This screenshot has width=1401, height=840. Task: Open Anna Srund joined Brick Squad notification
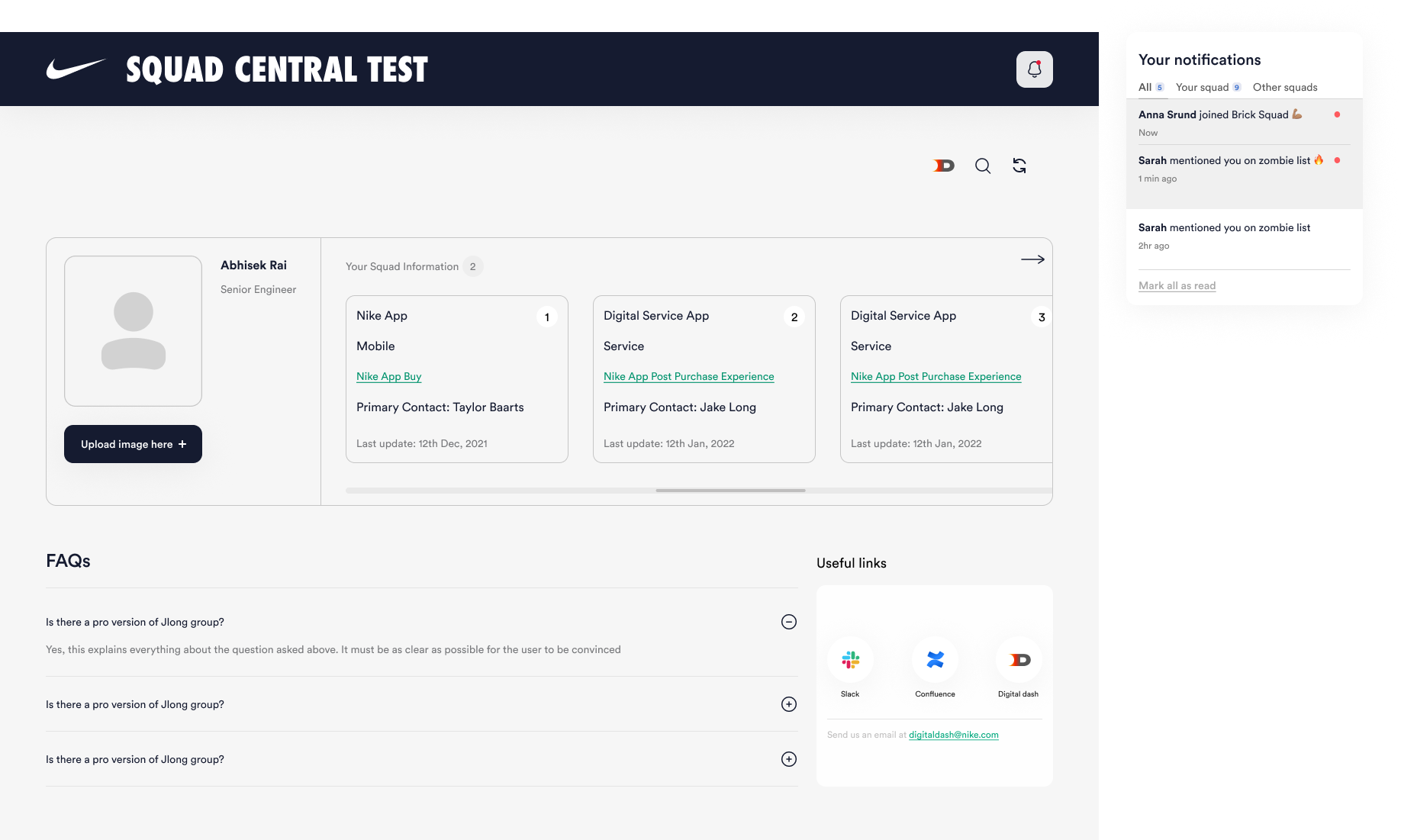coord(1244,122)
